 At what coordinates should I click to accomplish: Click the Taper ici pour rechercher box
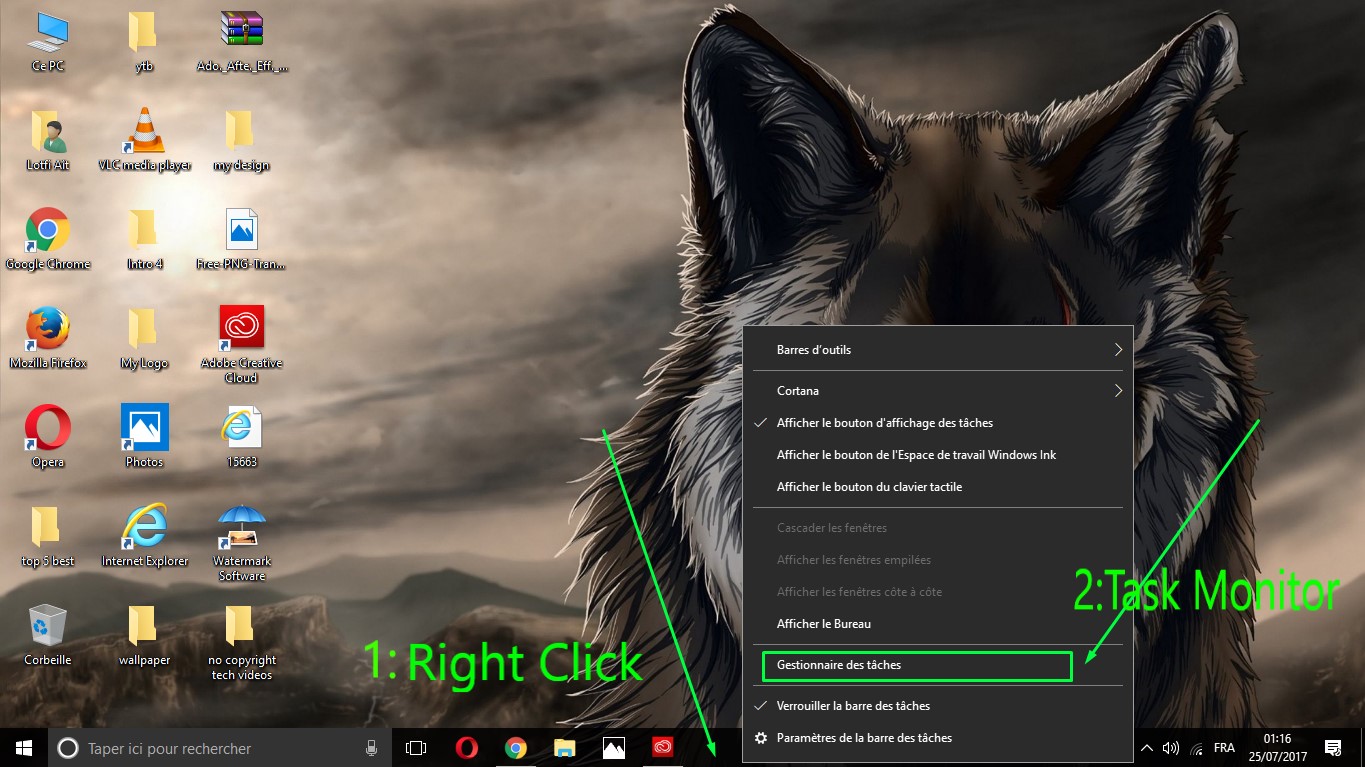coord(218,747)
